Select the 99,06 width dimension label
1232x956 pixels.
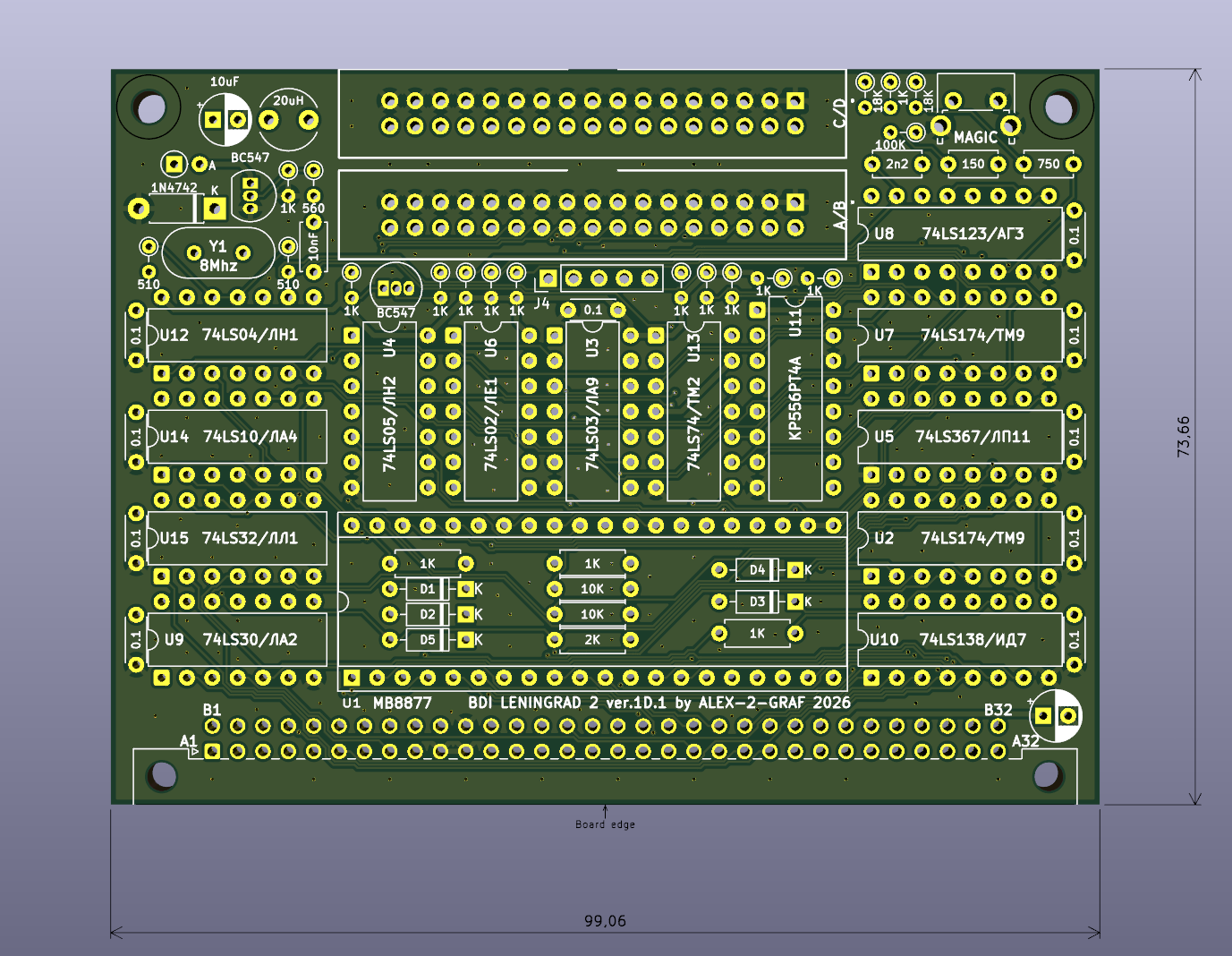(605, 920)
